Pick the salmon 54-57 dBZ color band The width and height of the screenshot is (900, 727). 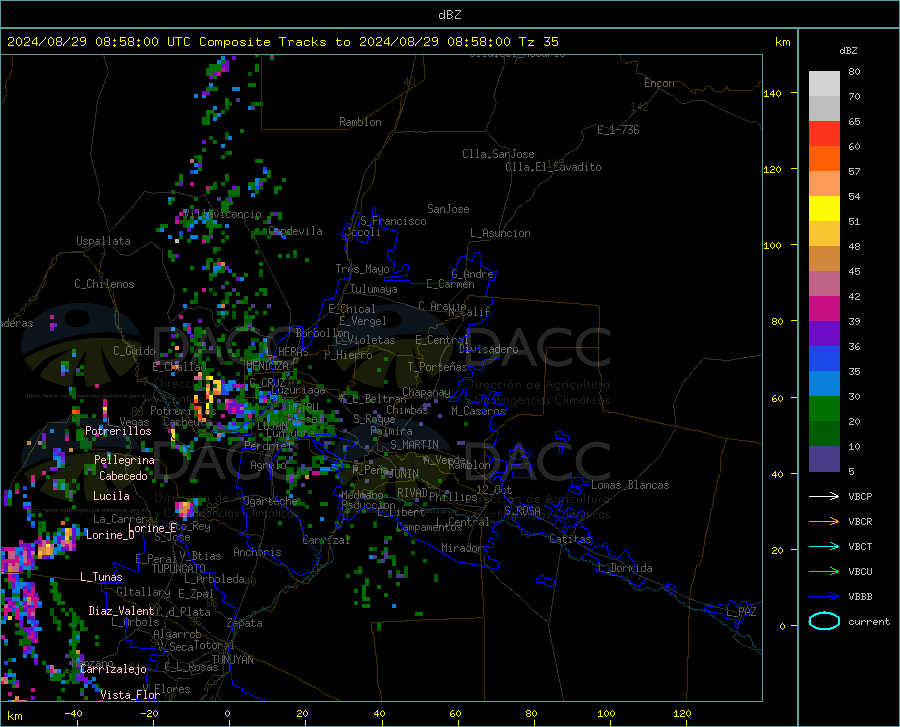[824, 184]
